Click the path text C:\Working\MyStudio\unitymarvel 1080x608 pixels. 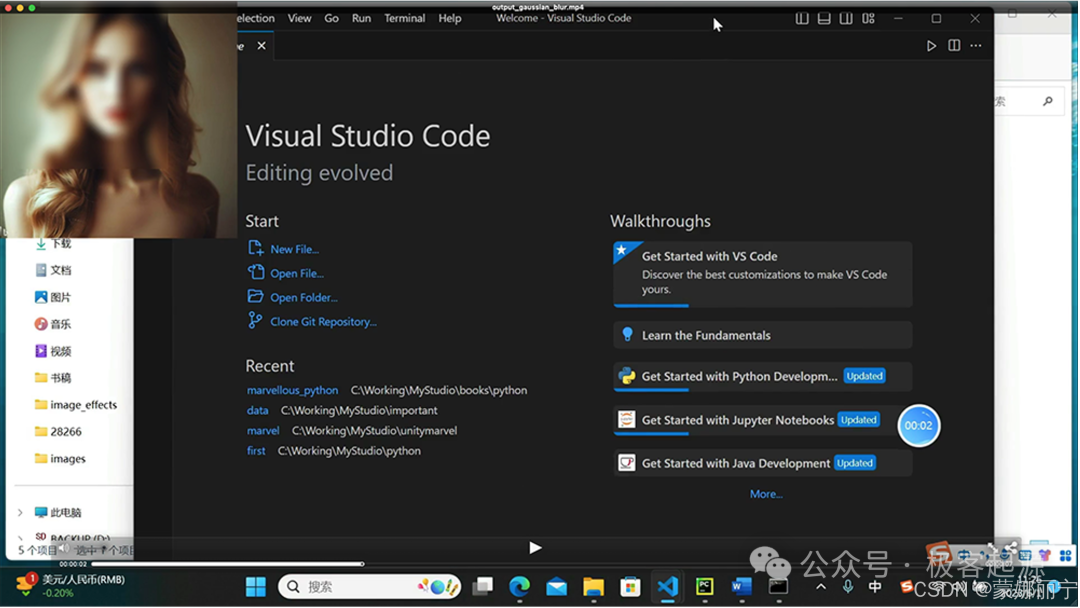pos(374,431)
